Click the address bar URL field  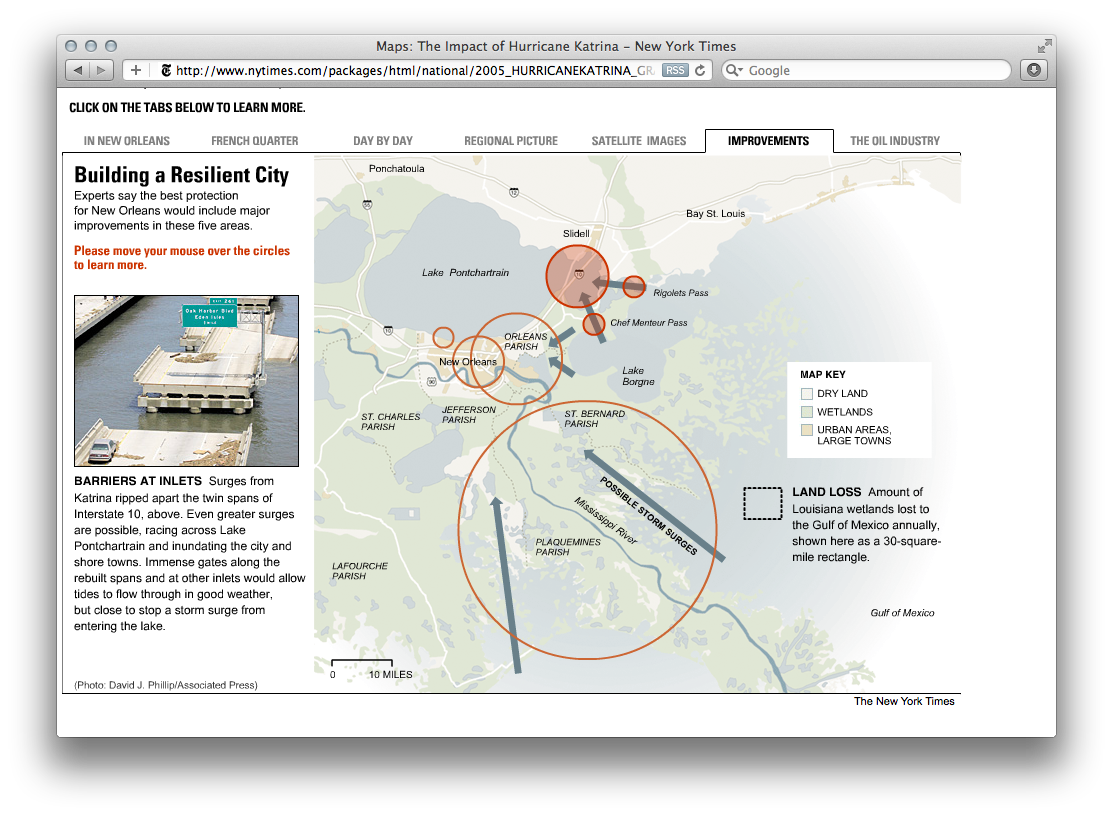pyautogui.click(x=400, y=71)
